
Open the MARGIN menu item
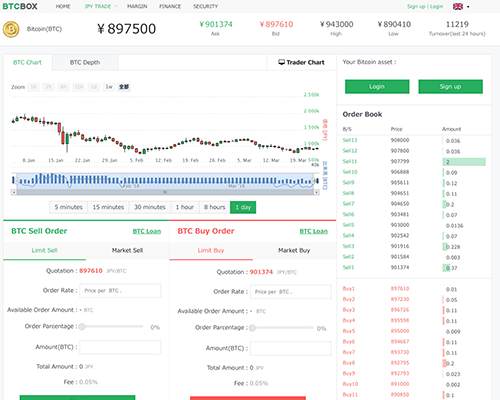coord(137,6)
